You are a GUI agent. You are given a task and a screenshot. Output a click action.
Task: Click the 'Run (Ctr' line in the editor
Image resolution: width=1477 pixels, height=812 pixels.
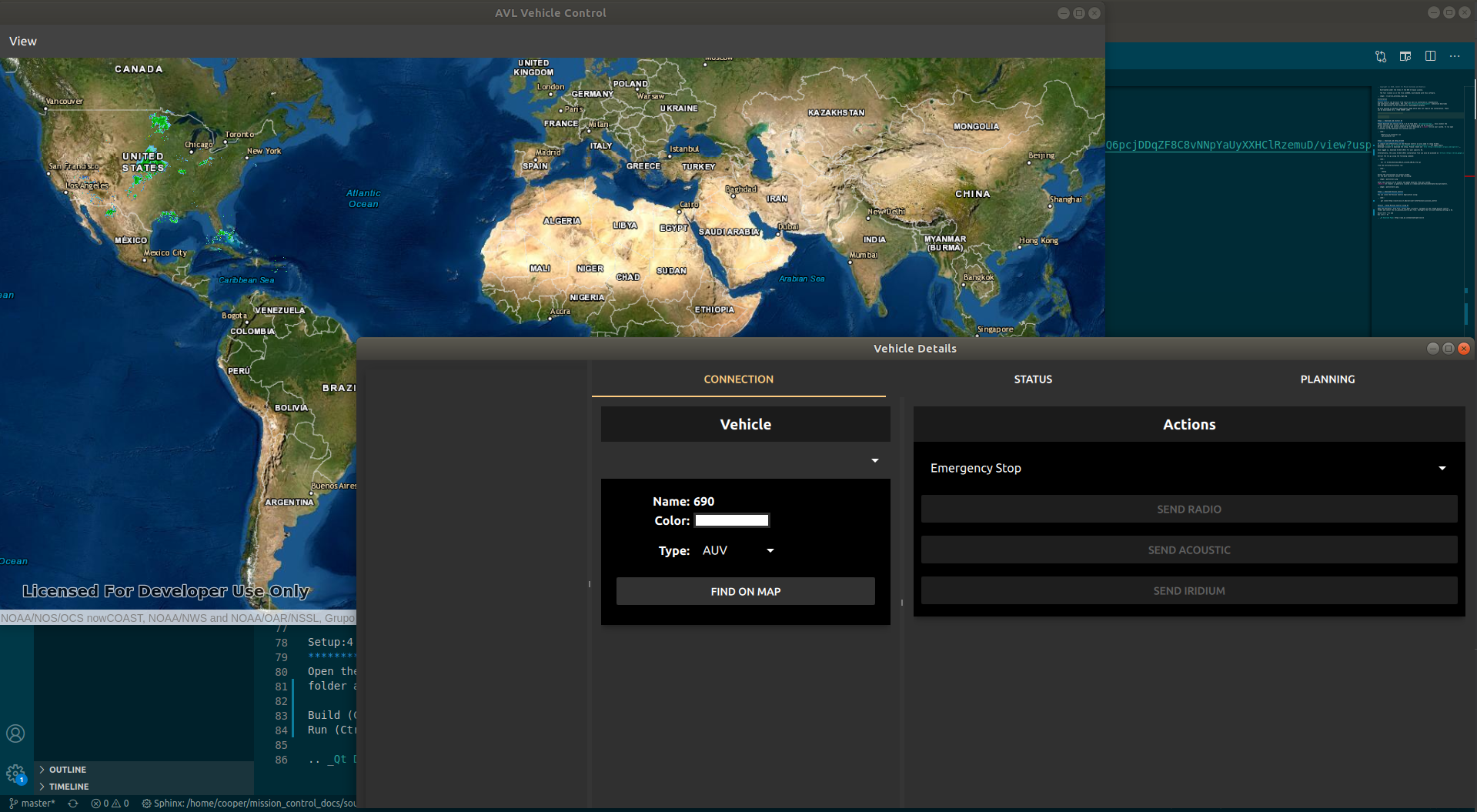click(x=332, y=730)
